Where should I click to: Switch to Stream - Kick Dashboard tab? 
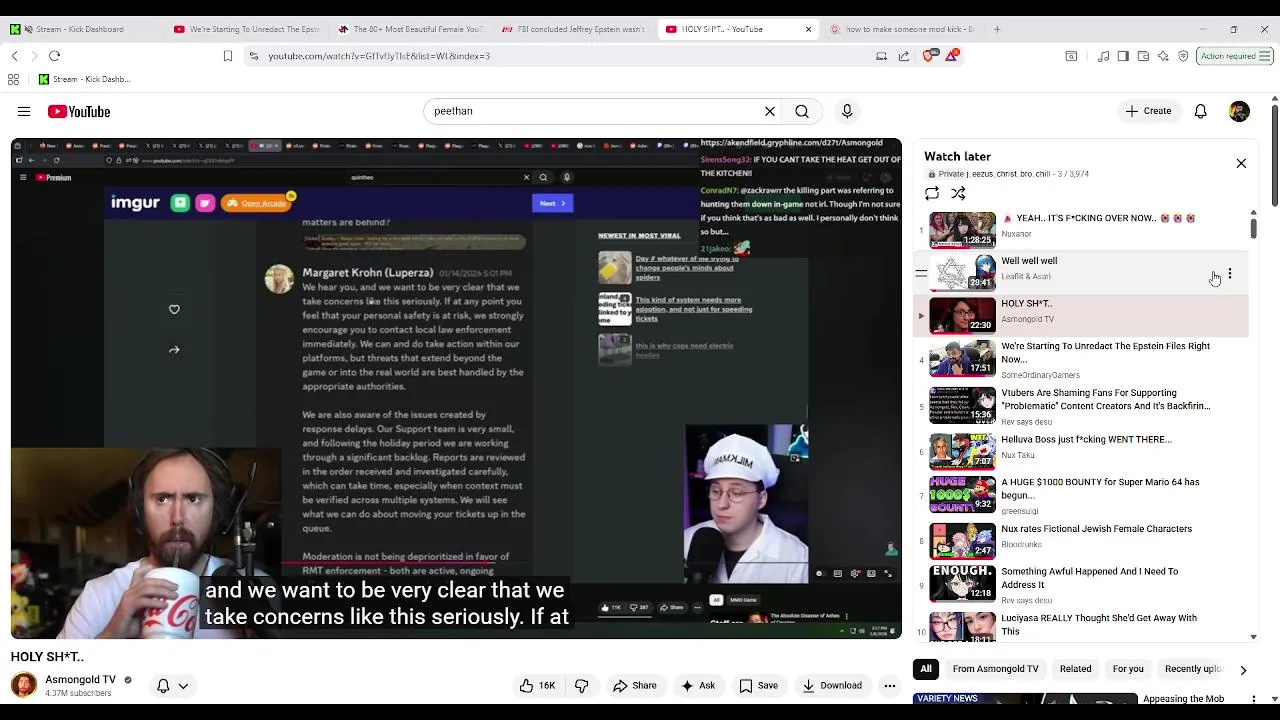[x=80, y=29]
